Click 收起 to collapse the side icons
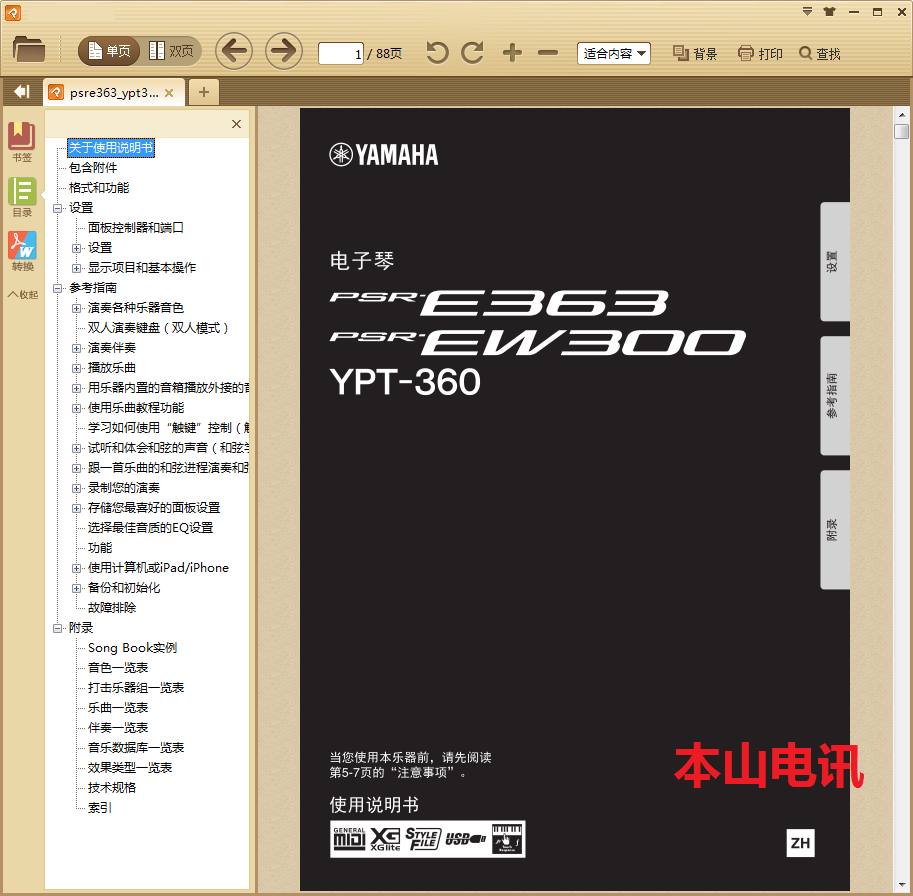Image resolution: width=913 pixels, height=896 pixels. (23, 295)
